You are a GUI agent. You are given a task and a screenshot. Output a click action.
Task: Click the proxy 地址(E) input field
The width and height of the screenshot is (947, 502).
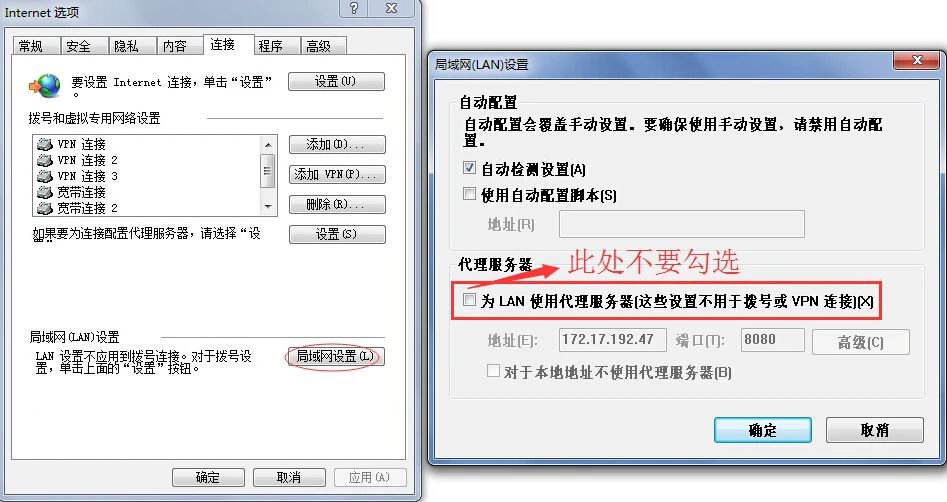613,339
